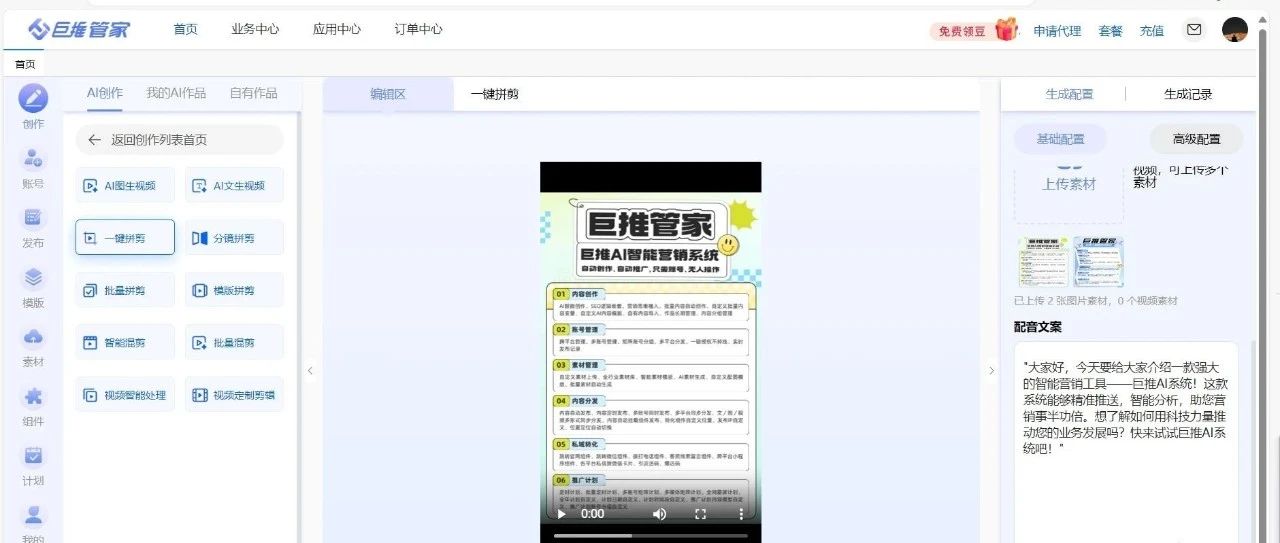
Task: Open 业务中心 menu
Action: point(255,30)
